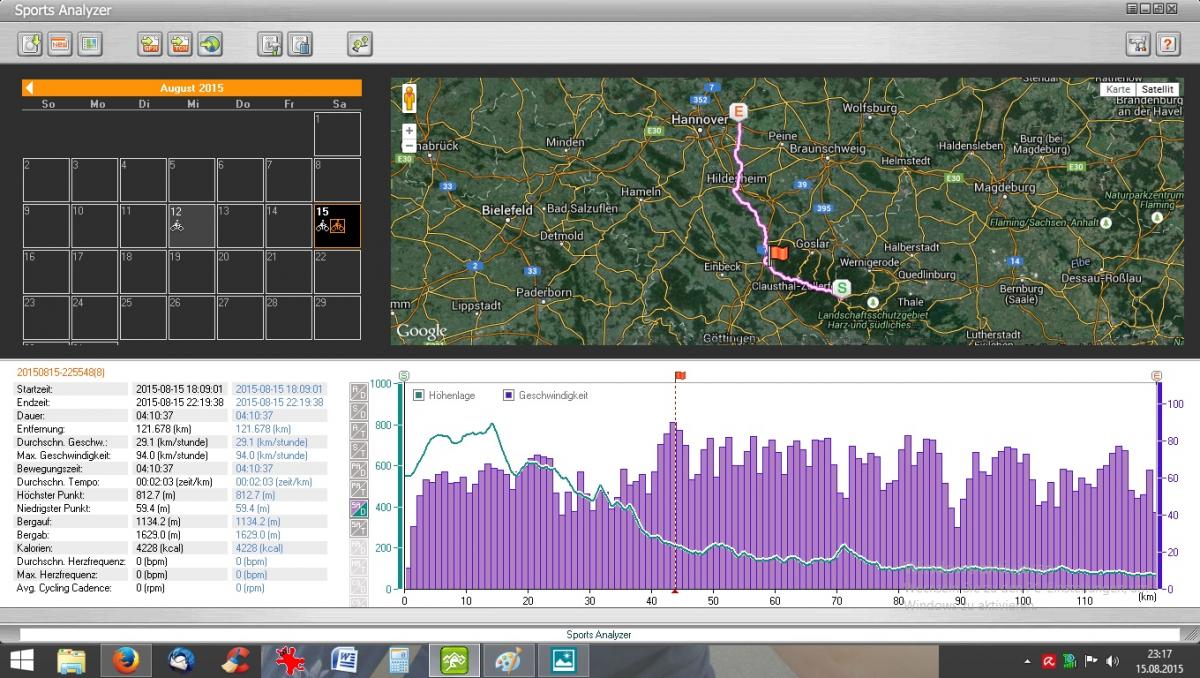Click the Kalorien value 4228 (kcal)
This screenshot has height=678, width=1200.
click(159, 548)
